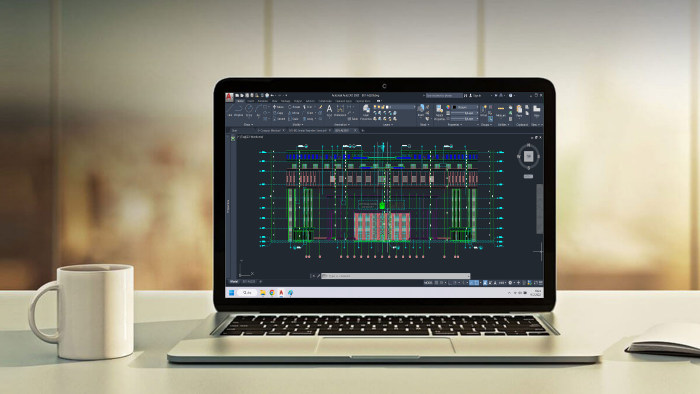The image size is (700, 394).
Task: Choose the Copy modify tool
Action: point(278,113)
